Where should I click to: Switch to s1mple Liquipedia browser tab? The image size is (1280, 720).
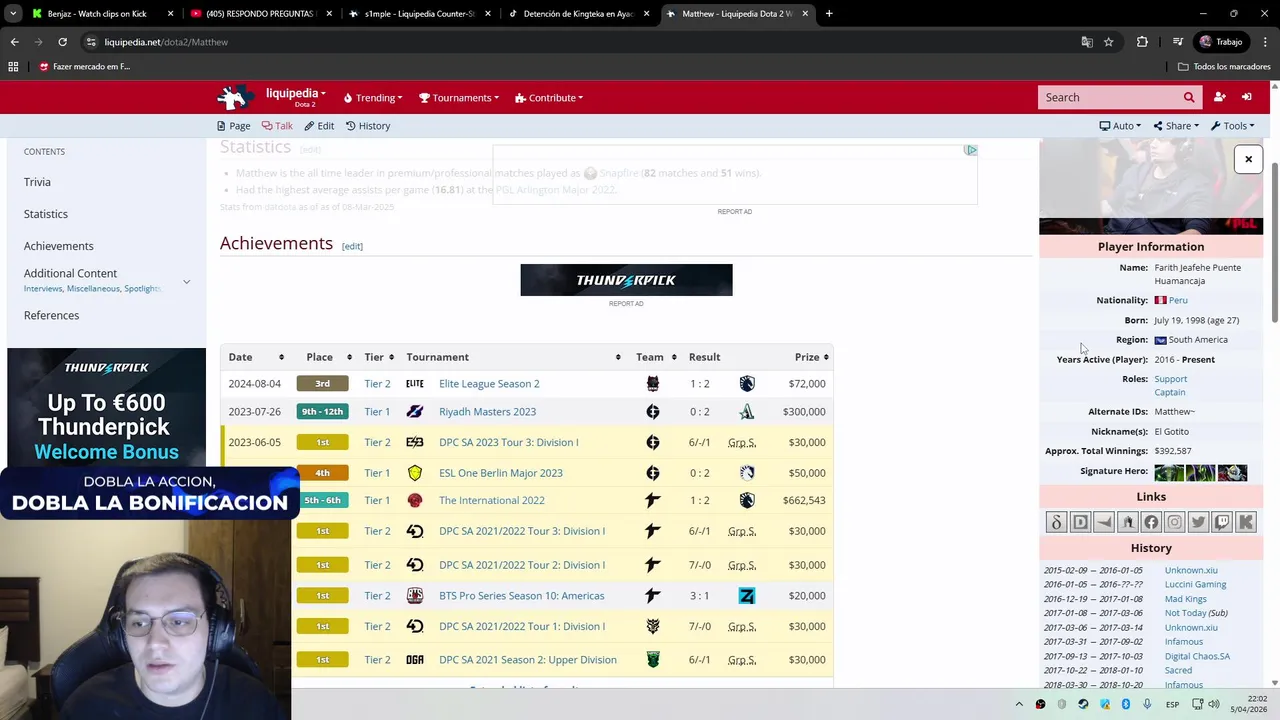(x=419, y=14)
